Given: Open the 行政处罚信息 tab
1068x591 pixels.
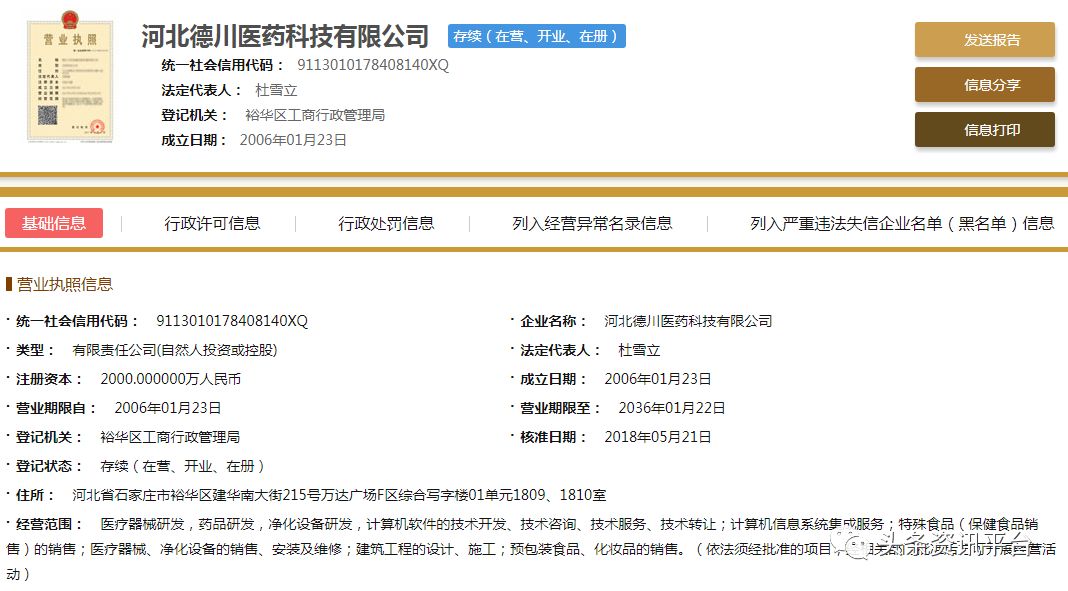Looking at the screenshot, I should click(x=386, y=223).
